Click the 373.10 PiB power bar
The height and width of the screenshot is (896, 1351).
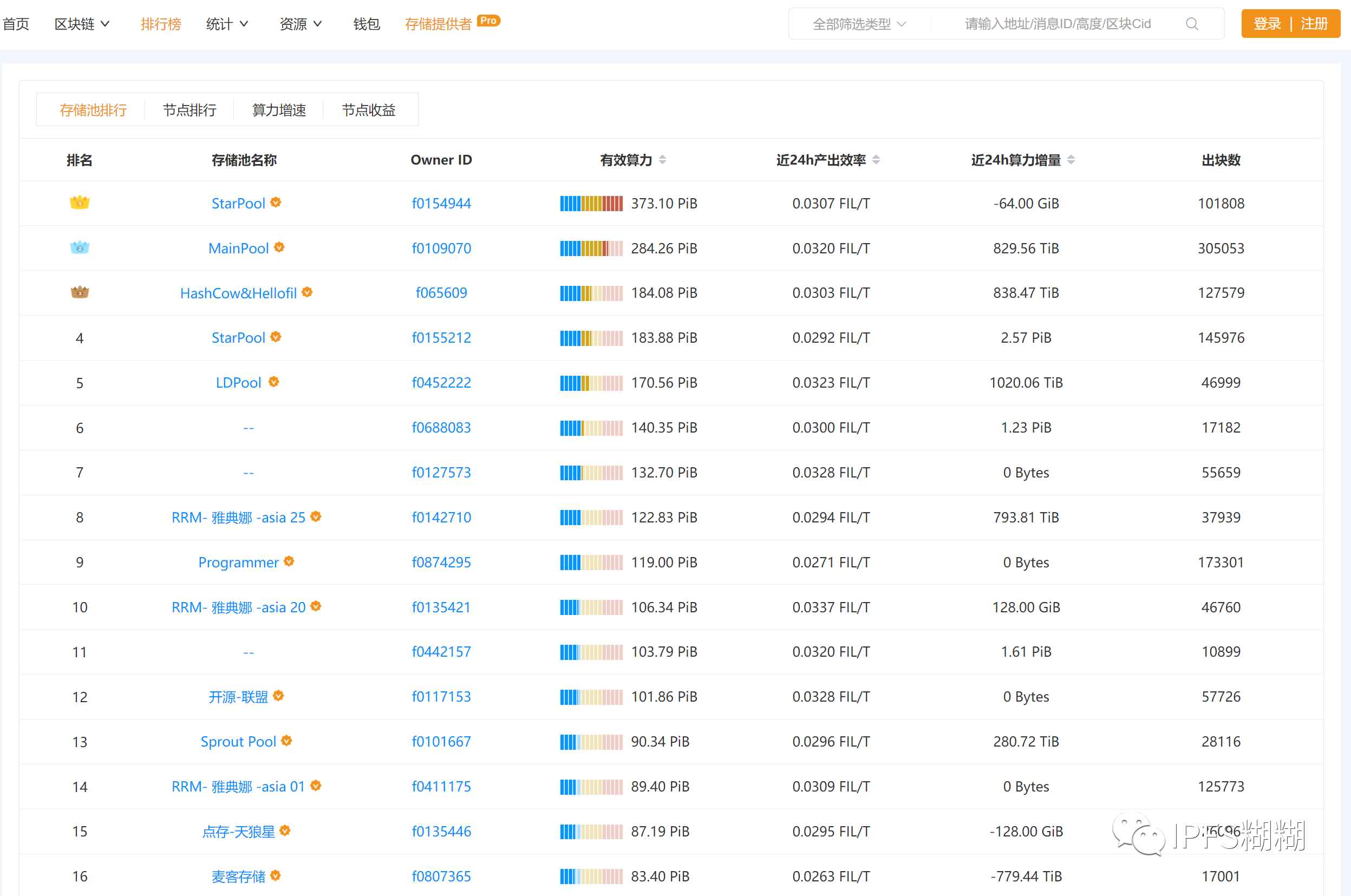tap(591, 204)
